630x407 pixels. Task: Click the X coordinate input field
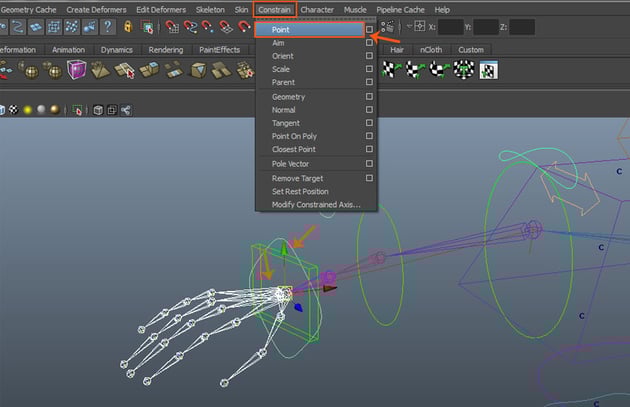(x=451, y=27)
